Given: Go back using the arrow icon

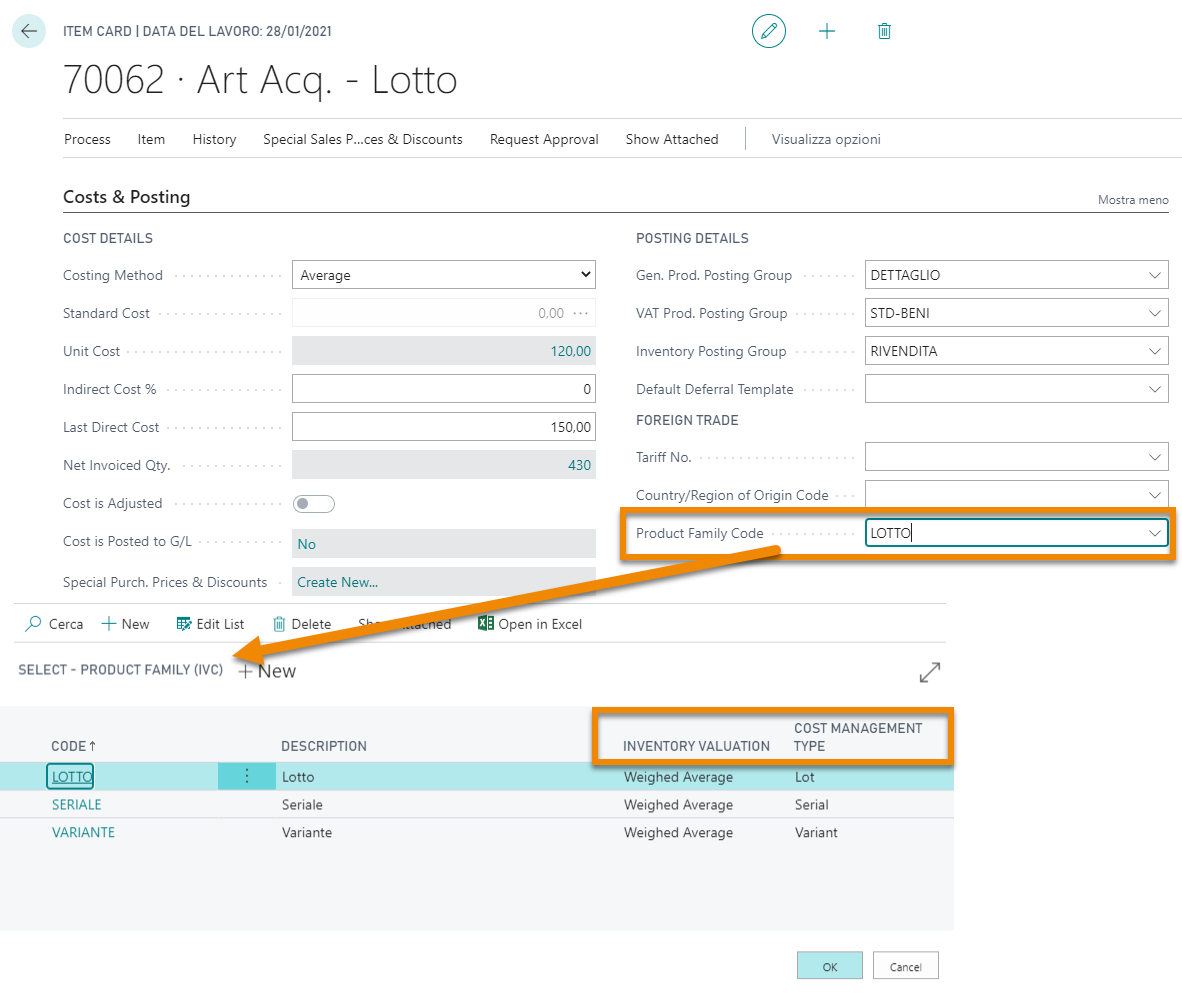Looking at the screenshot, I should (29, 31).
